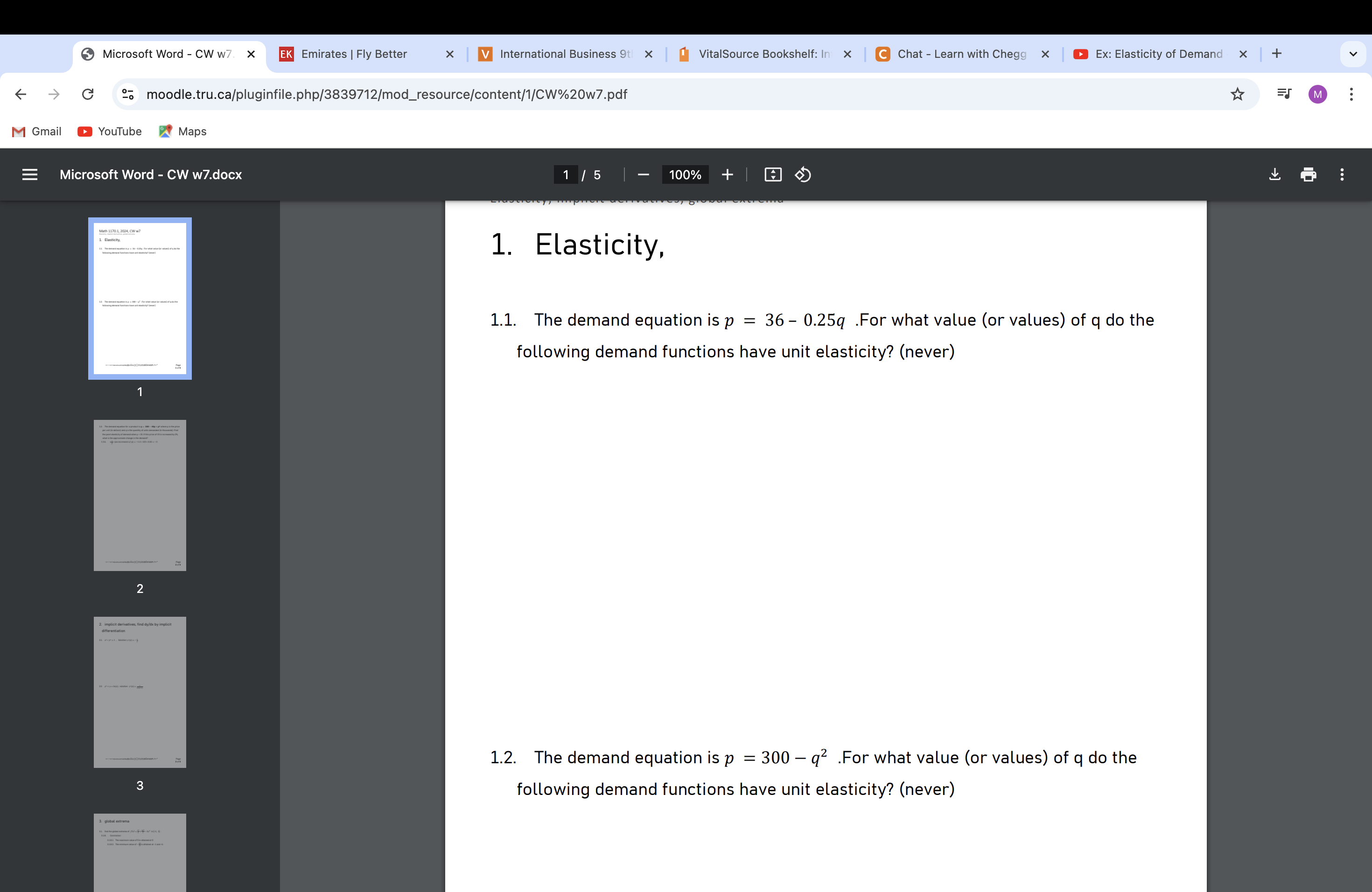Zoom out on the PDF
1372x892 pixels.
644,174
